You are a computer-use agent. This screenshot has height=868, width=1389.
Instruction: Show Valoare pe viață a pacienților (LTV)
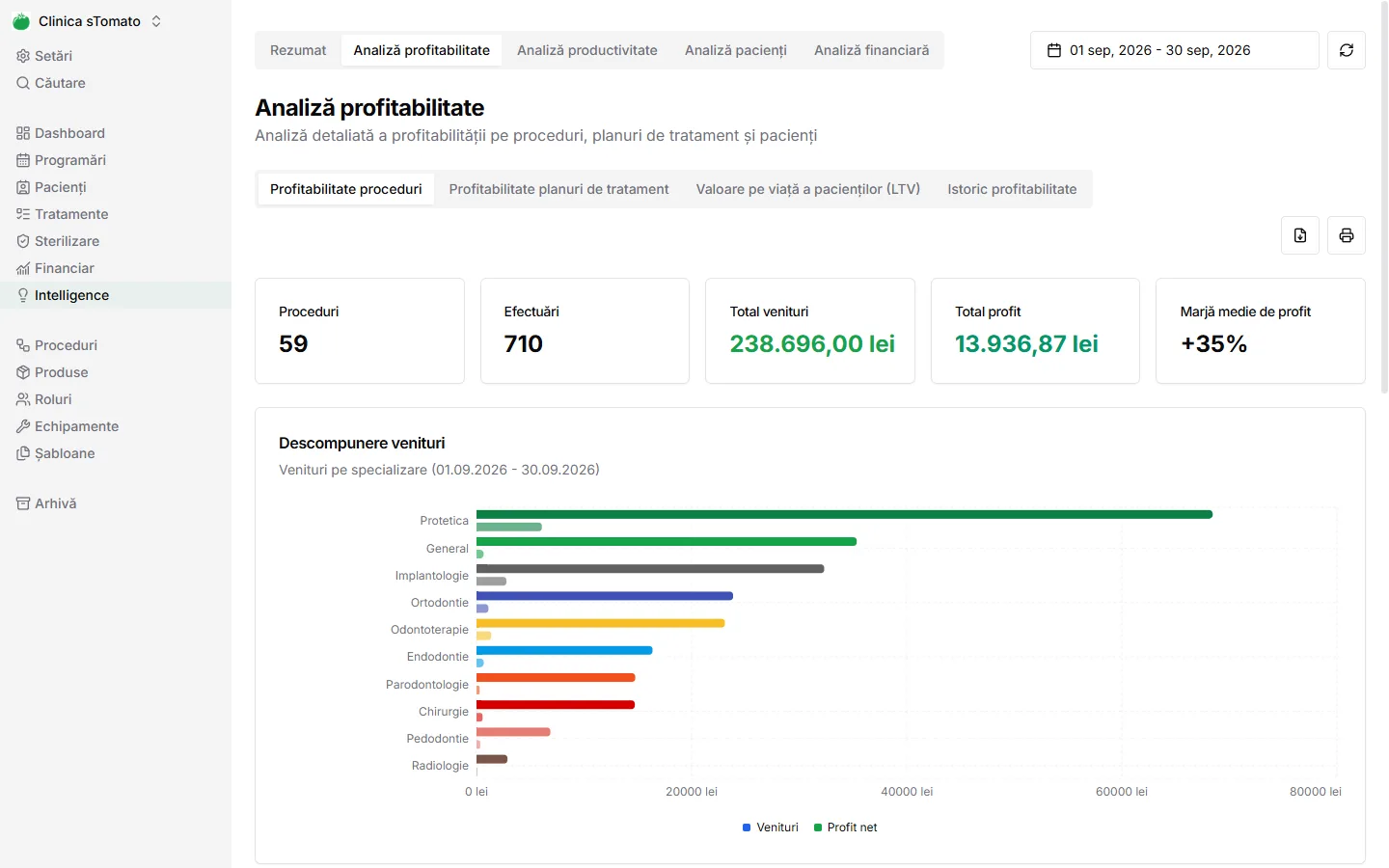pyautogui.click(x=808, y=189)
